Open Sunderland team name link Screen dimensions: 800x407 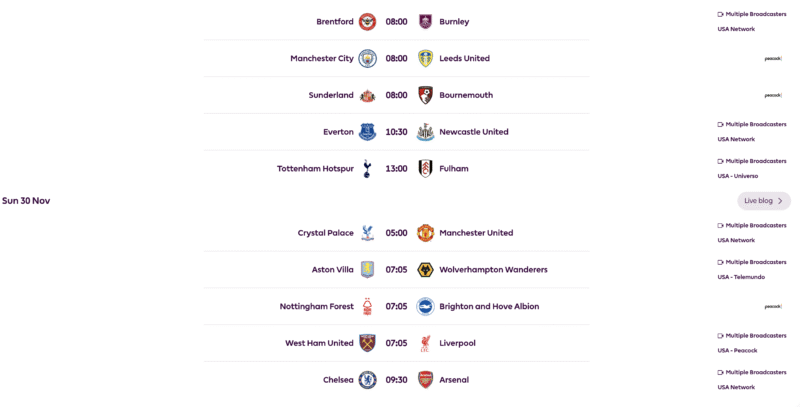tap(331, 96)
